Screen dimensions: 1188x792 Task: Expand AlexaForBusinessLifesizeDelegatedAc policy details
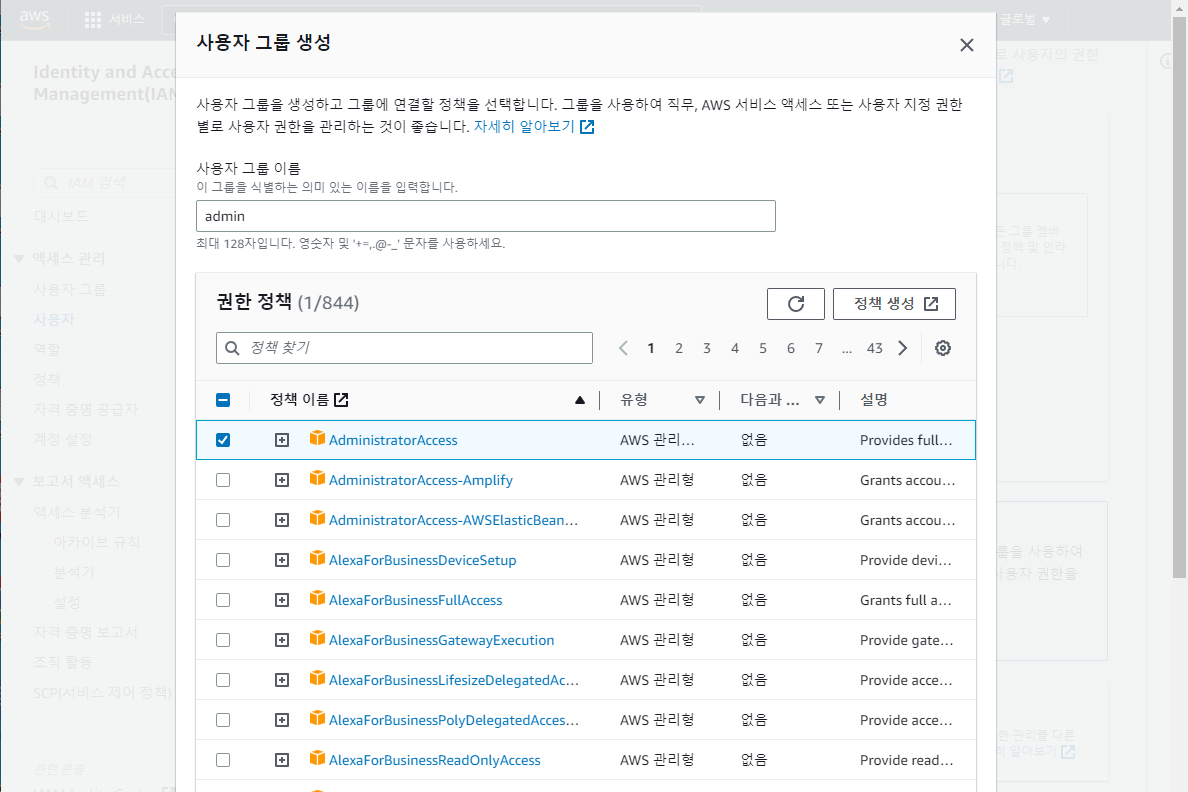pos(282,681)
